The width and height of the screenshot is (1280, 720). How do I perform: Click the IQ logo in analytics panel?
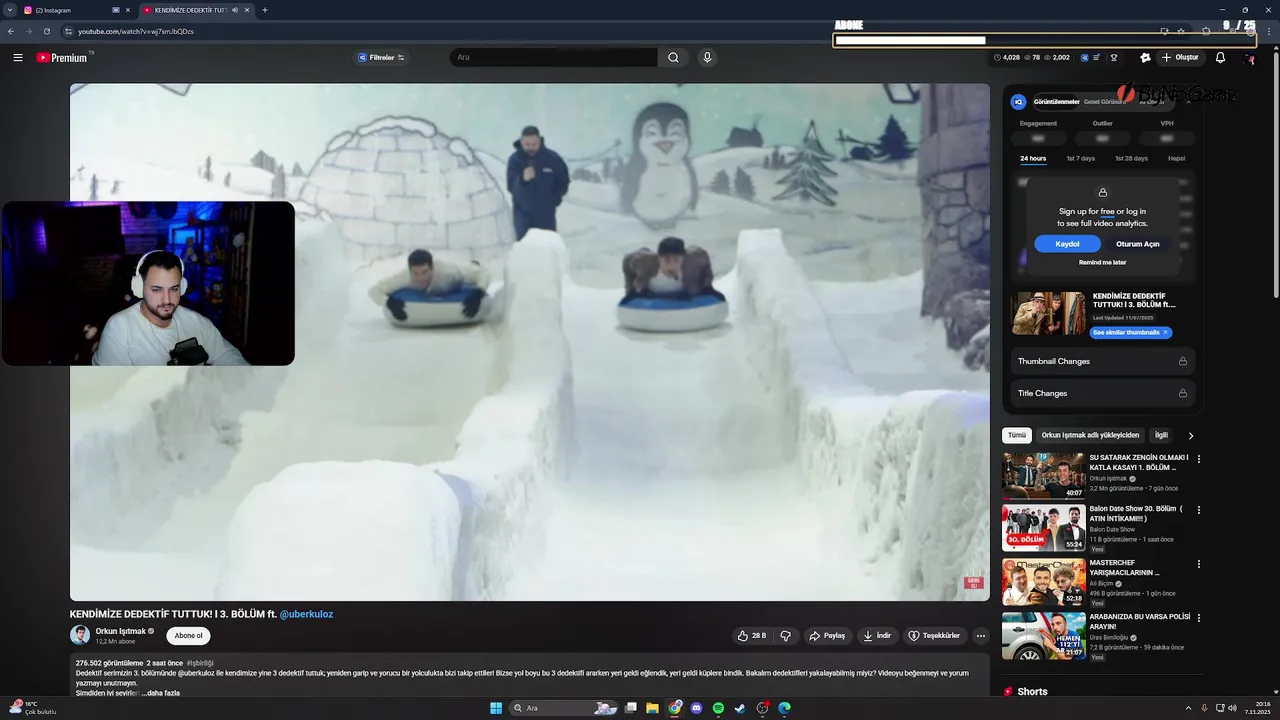pyautogui.click(x=1018, y=102)
